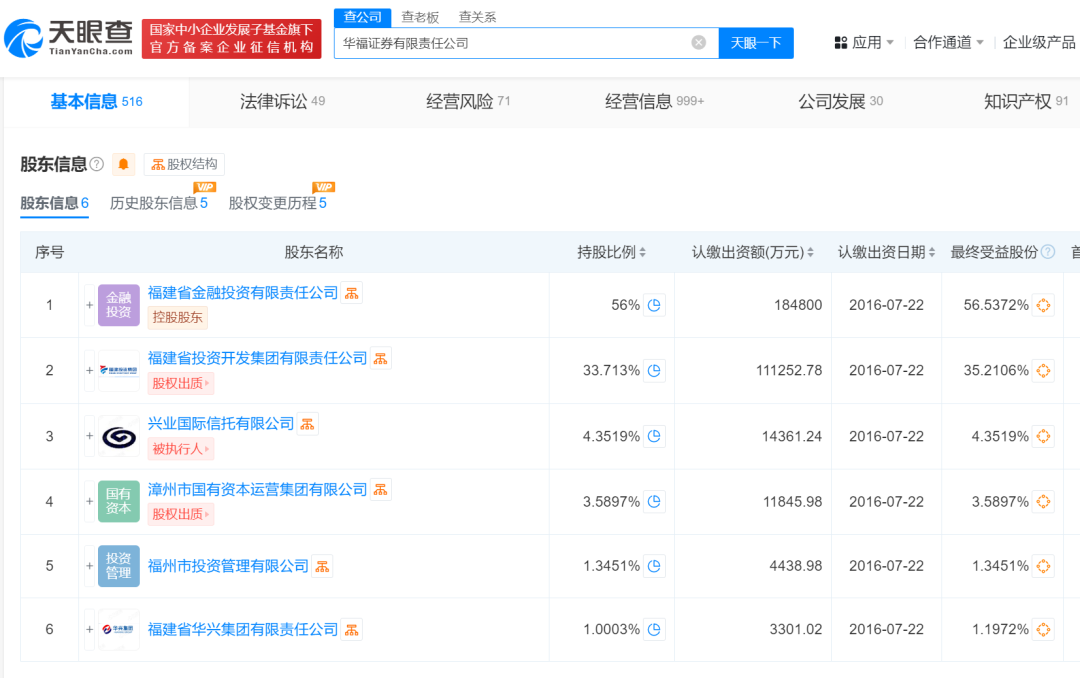Click beneficiary icon next to final share 1.3451%
The height and width of the screenshot is (678, 1080).
1043,566
